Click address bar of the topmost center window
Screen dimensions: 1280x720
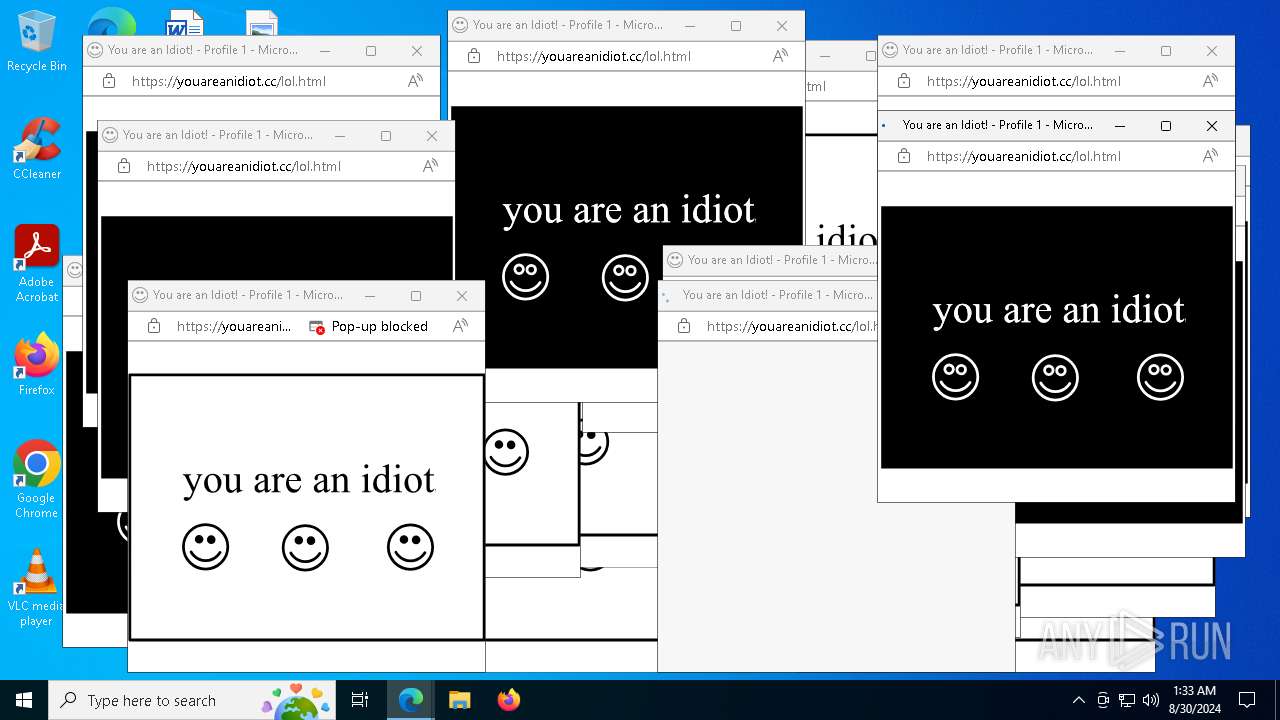[x=594, y=56]
